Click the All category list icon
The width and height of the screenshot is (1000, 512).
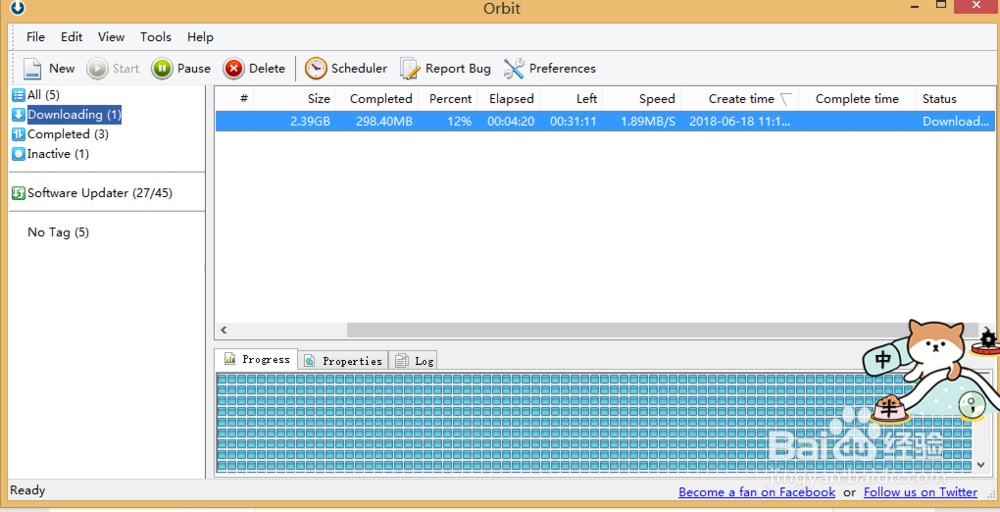18,95
